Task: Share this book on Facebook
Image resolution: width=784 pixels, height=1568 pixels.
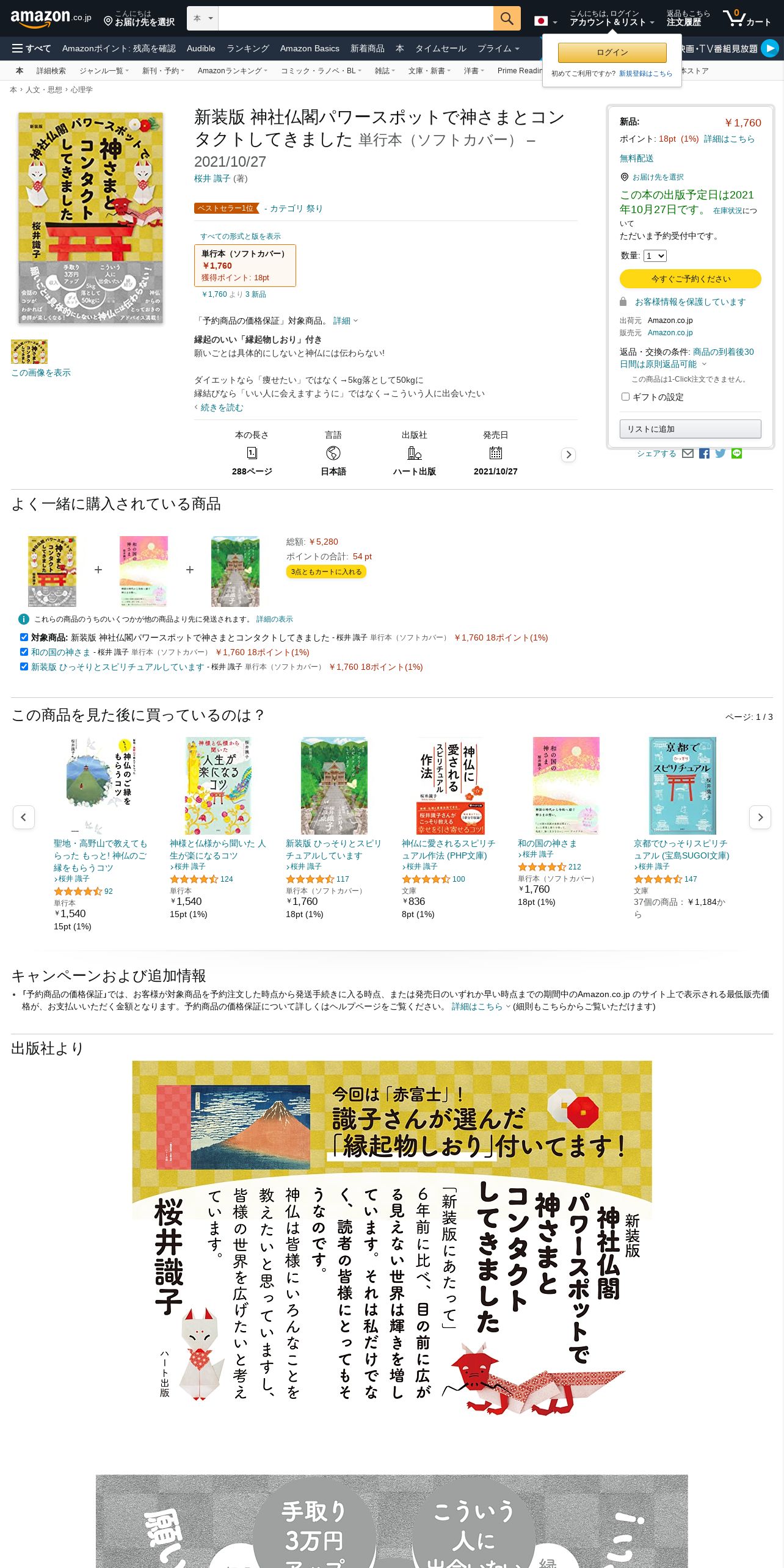Action: tap(704, 453)
